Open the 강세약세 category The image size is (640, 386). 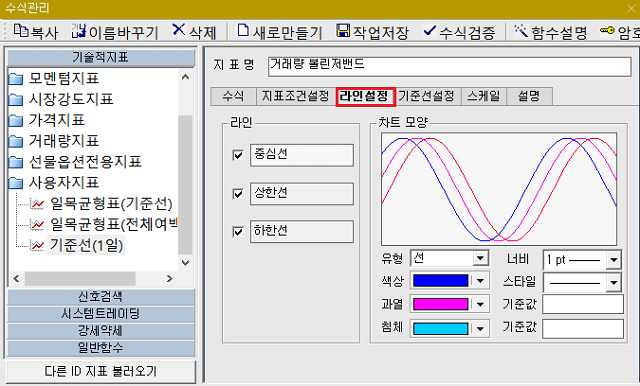(101, 331)
